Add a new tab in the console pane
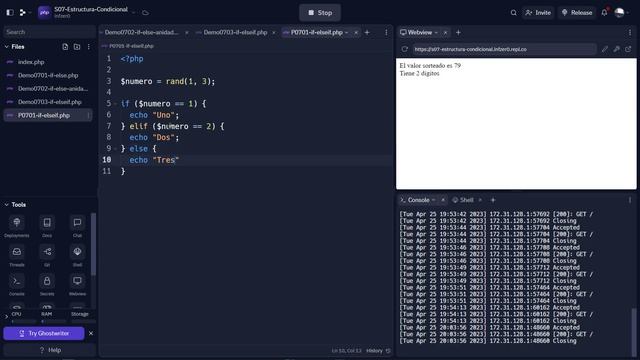This screenshot has height=360, width=640. pyautogui.click(x=493, y=200)
